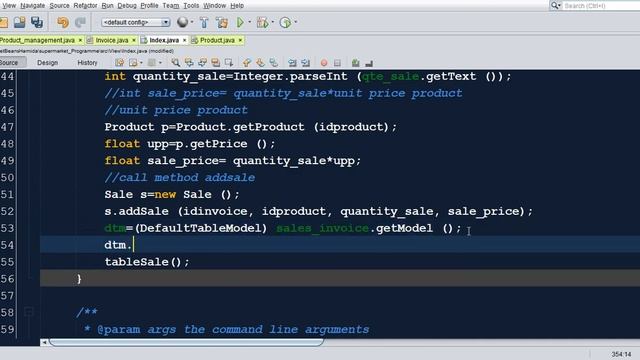Click the horizontal scrollbar thumb
Viewport: 640px width, 360px height.
pos(187,342)
